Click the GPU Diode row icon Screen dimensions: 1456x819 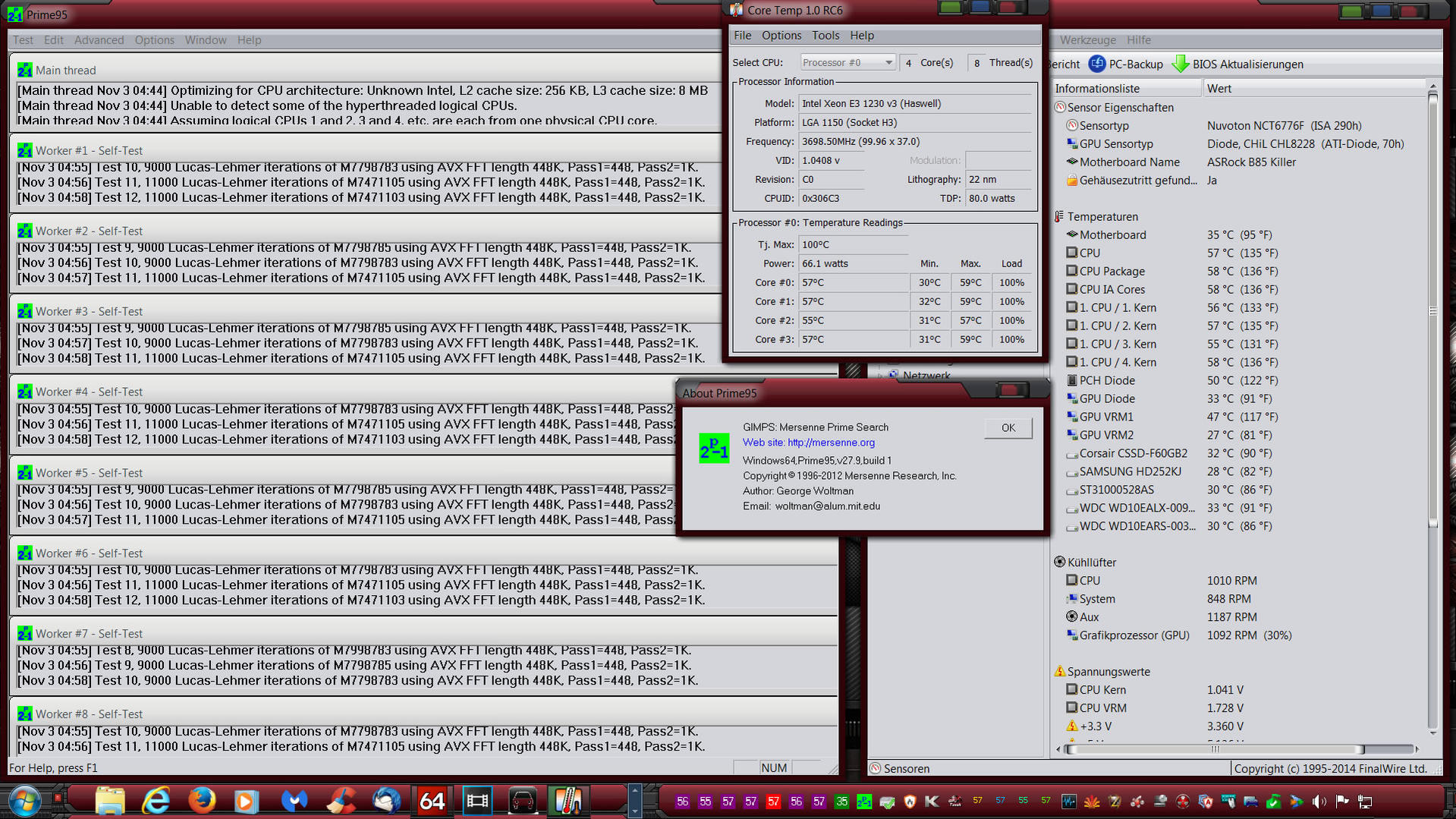click(1072, 398)
